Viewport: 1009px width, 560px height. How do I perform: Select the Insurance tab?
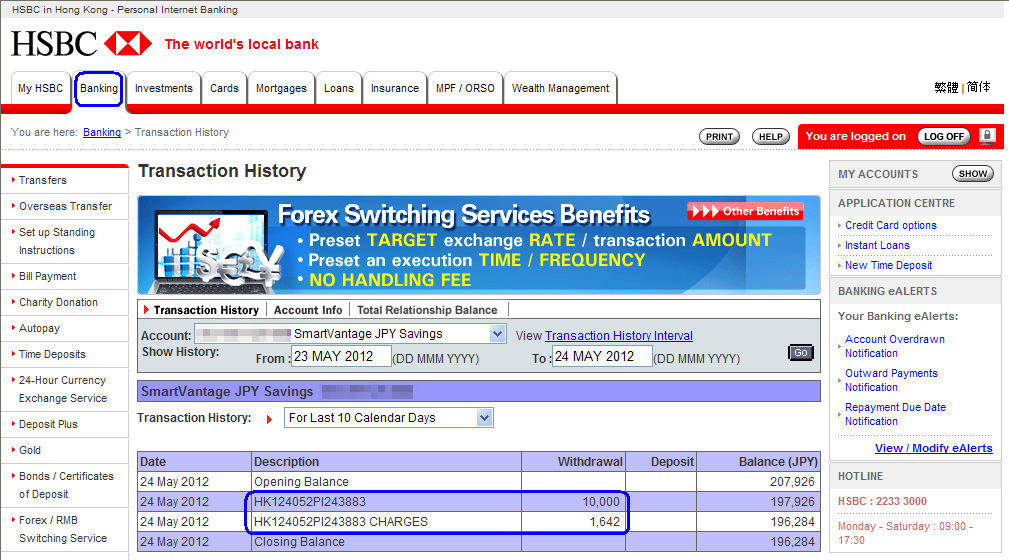[394, 88]
